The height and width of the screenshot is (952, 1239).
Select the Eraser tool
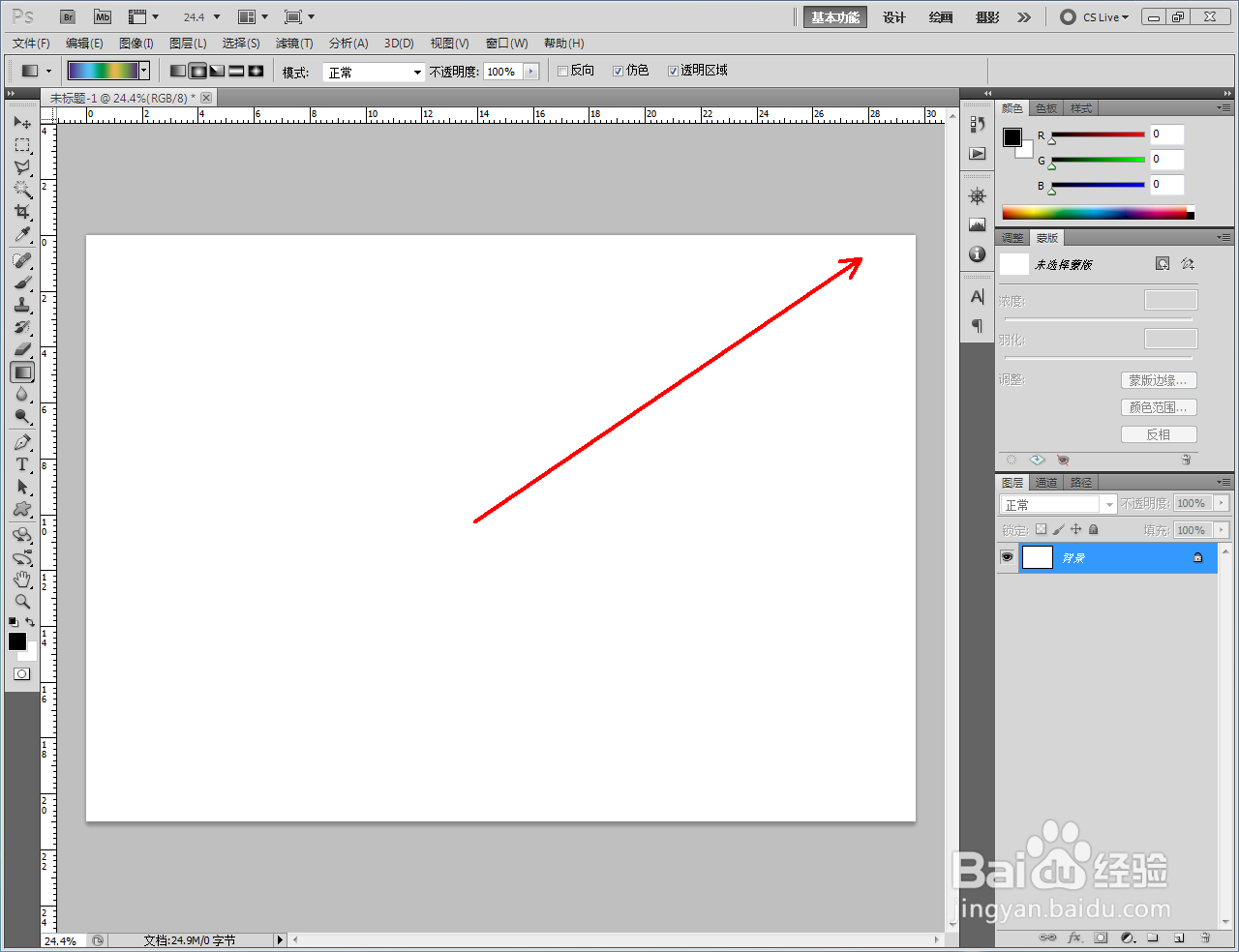click(x=22, y=349)
